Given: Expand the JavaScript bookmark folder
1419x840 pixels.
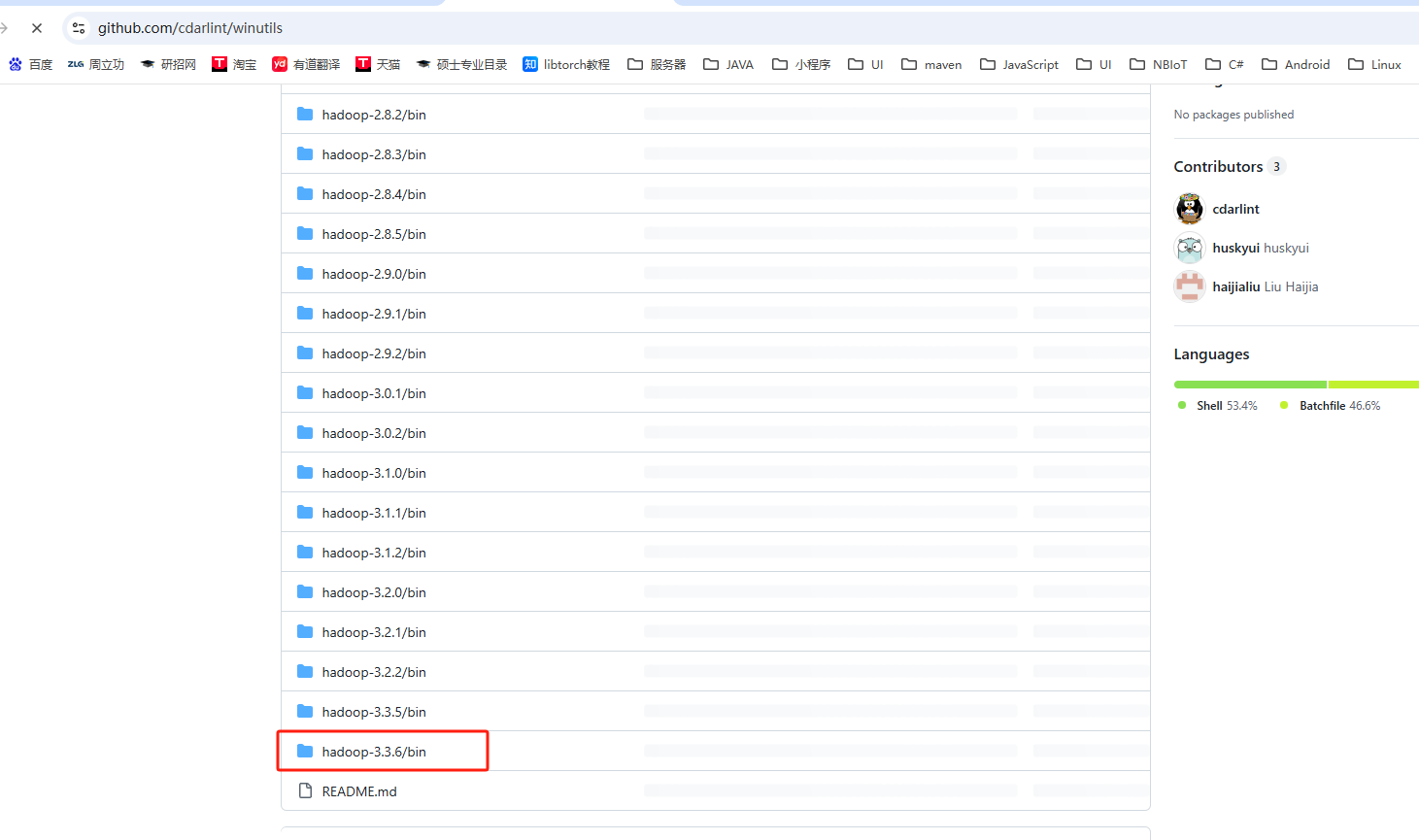Looking at the screenshot, I should coord(1019,64).
